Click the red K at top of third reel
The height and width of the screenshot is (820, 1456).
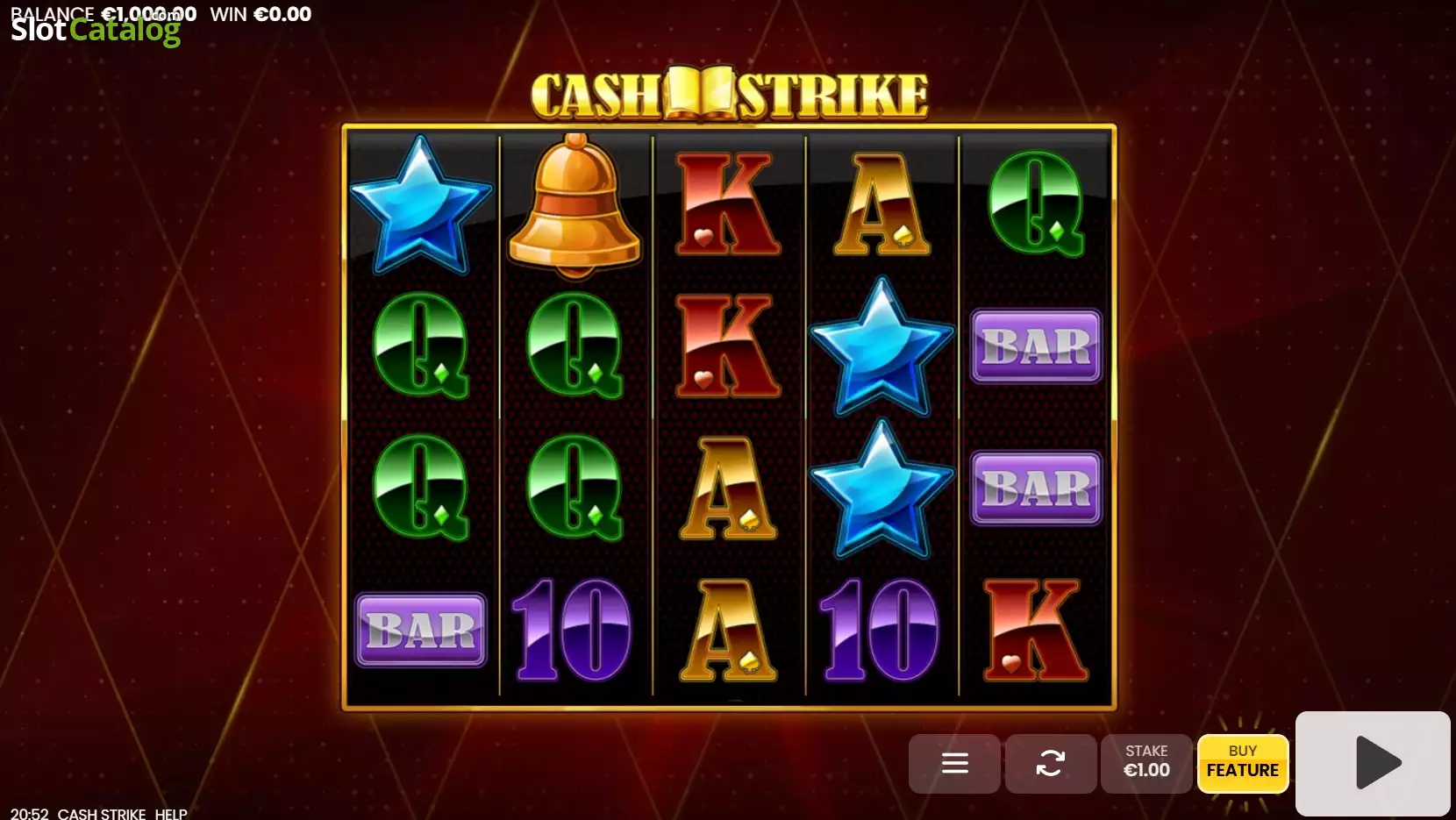pos(728,204)
